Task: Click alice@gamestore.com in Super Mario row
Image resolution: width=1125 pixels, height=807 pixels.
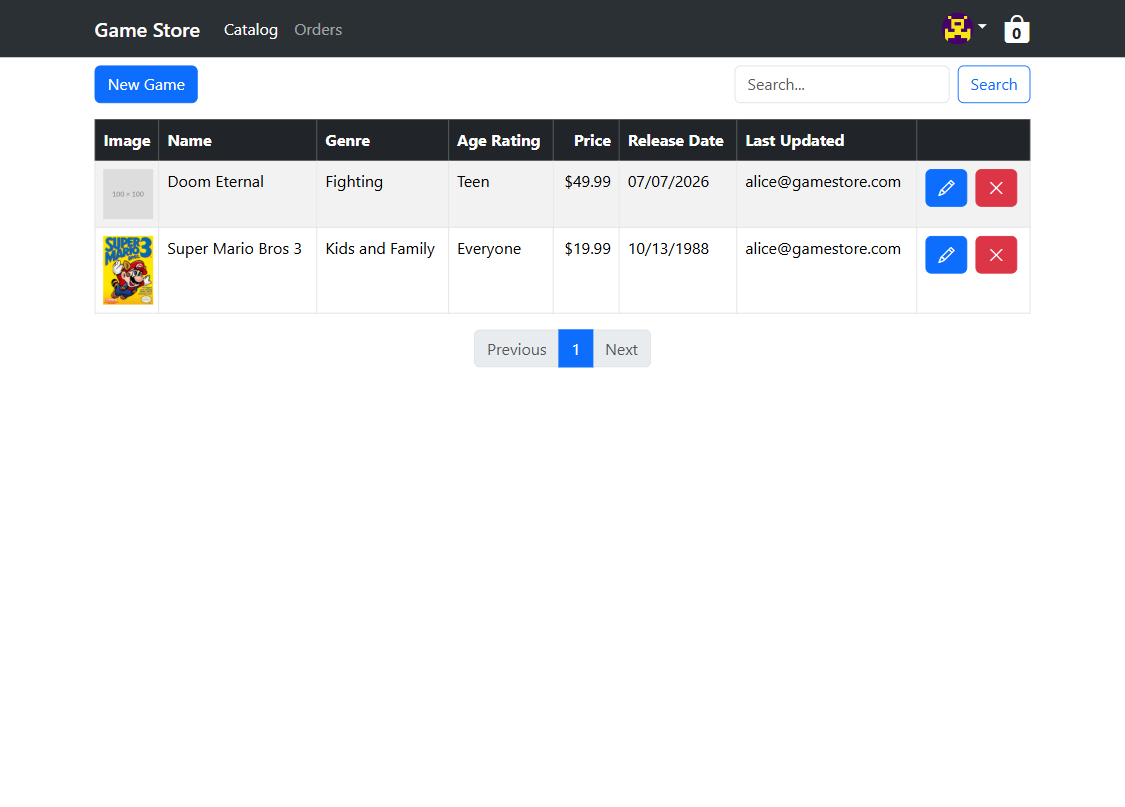Action: point(822,249)
